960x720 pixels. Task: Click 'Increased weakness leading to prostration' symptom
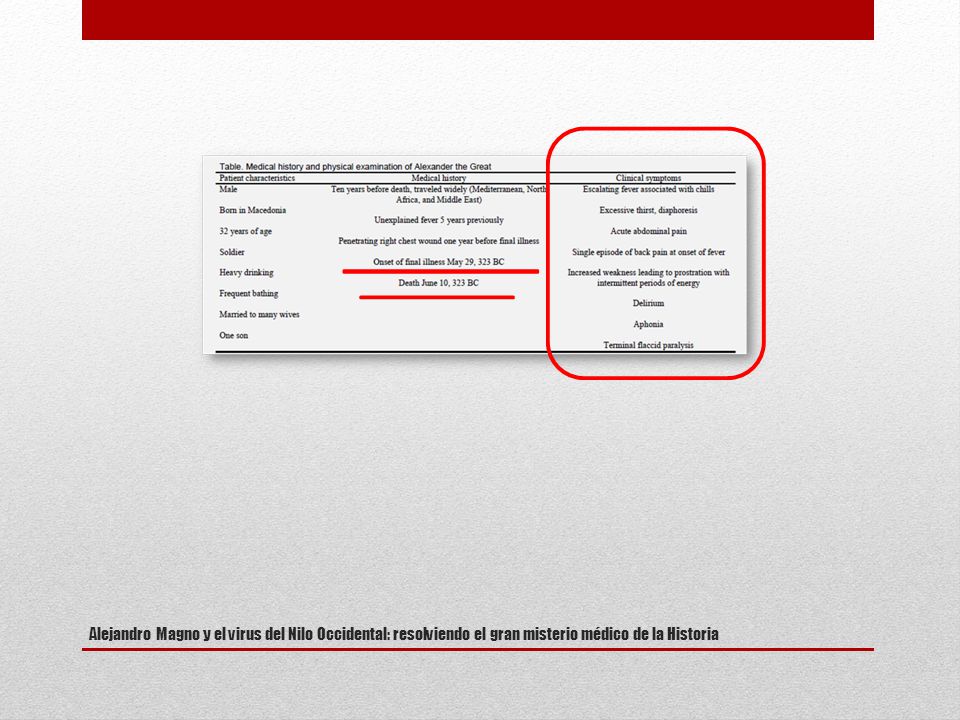[648, 278]
